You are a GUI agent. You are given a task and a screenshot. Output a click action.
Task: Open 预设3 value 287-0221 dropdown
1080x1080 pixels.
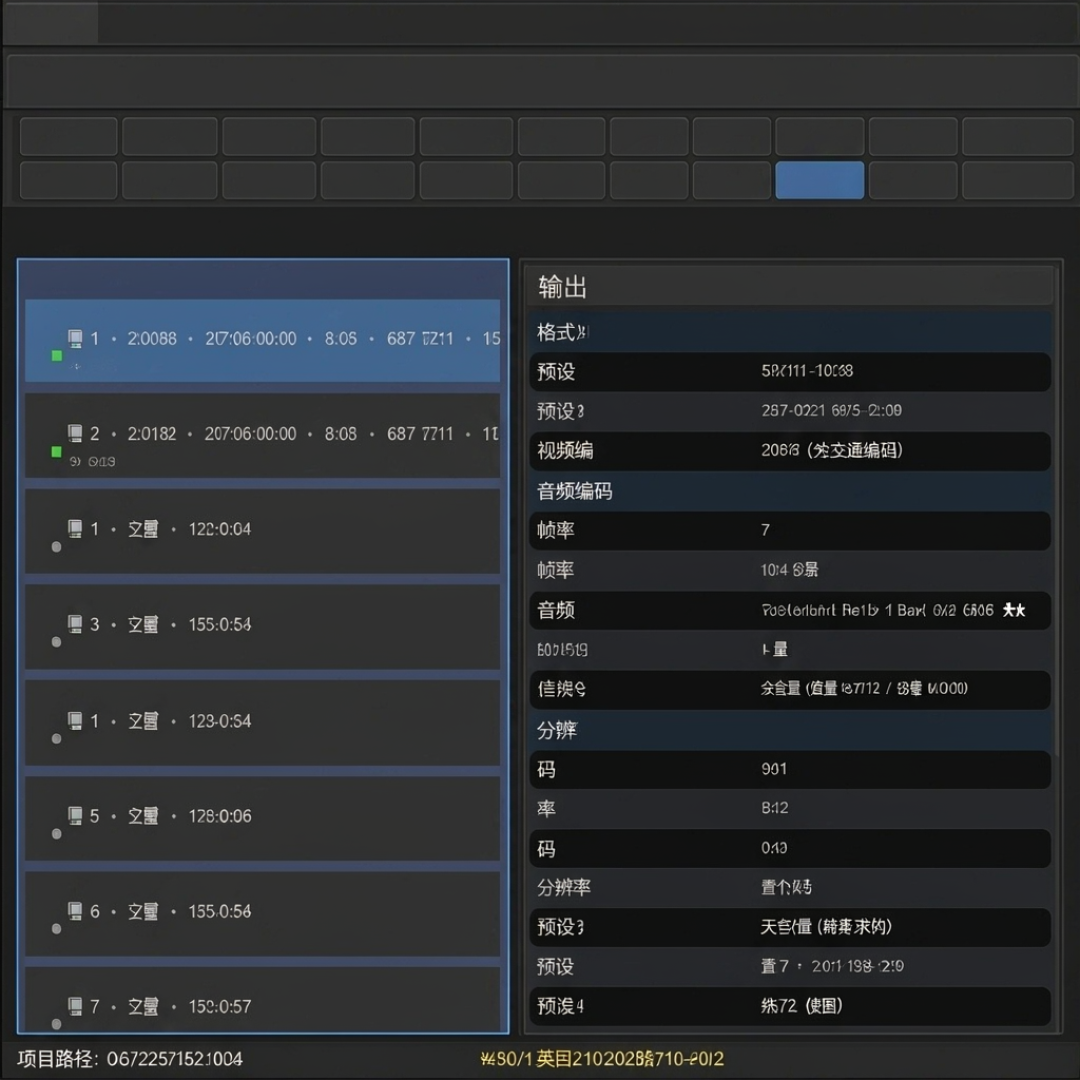[x=831, y=411]
